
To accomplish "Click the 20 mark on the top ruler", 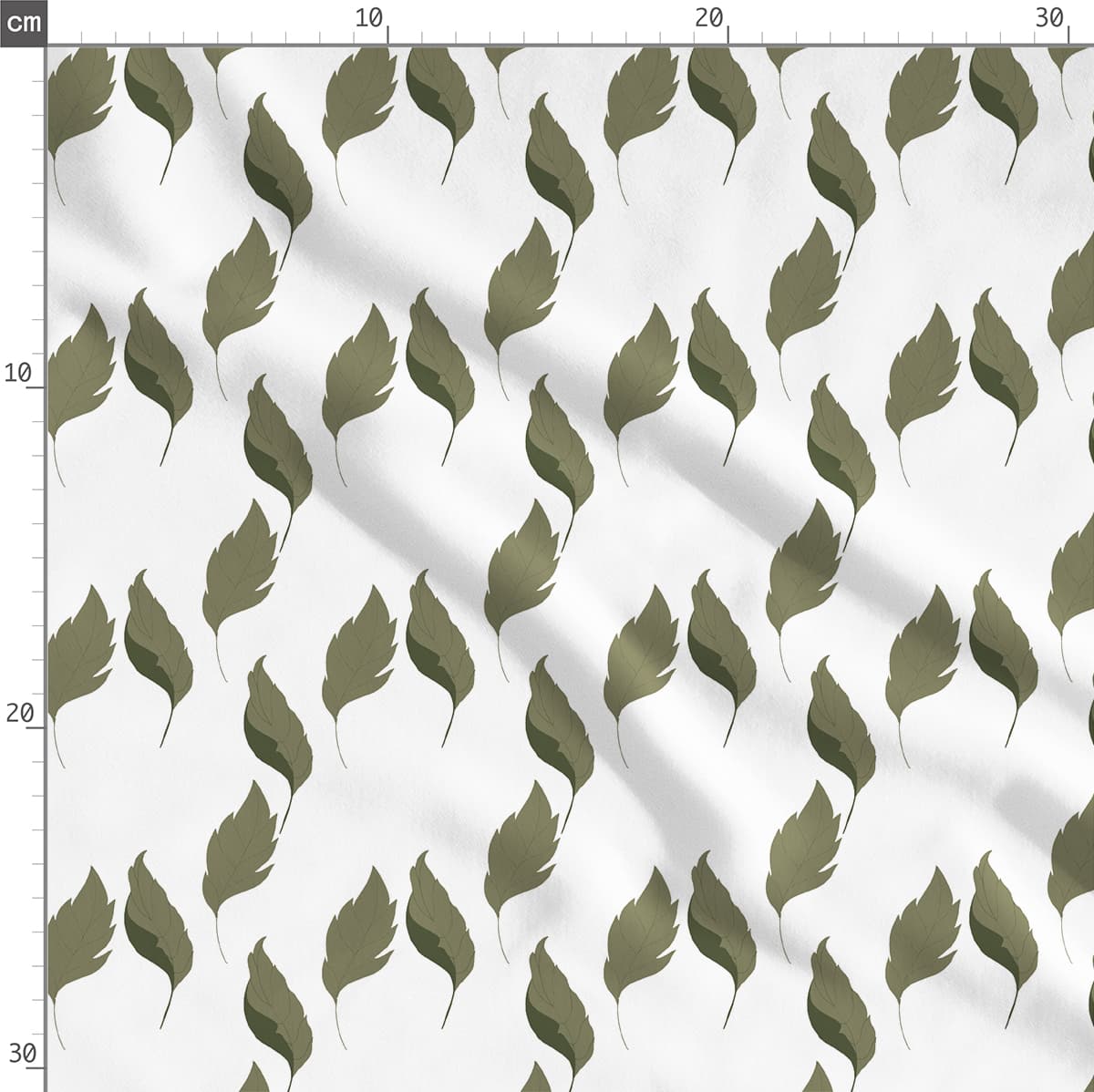I will coord(709,18).
